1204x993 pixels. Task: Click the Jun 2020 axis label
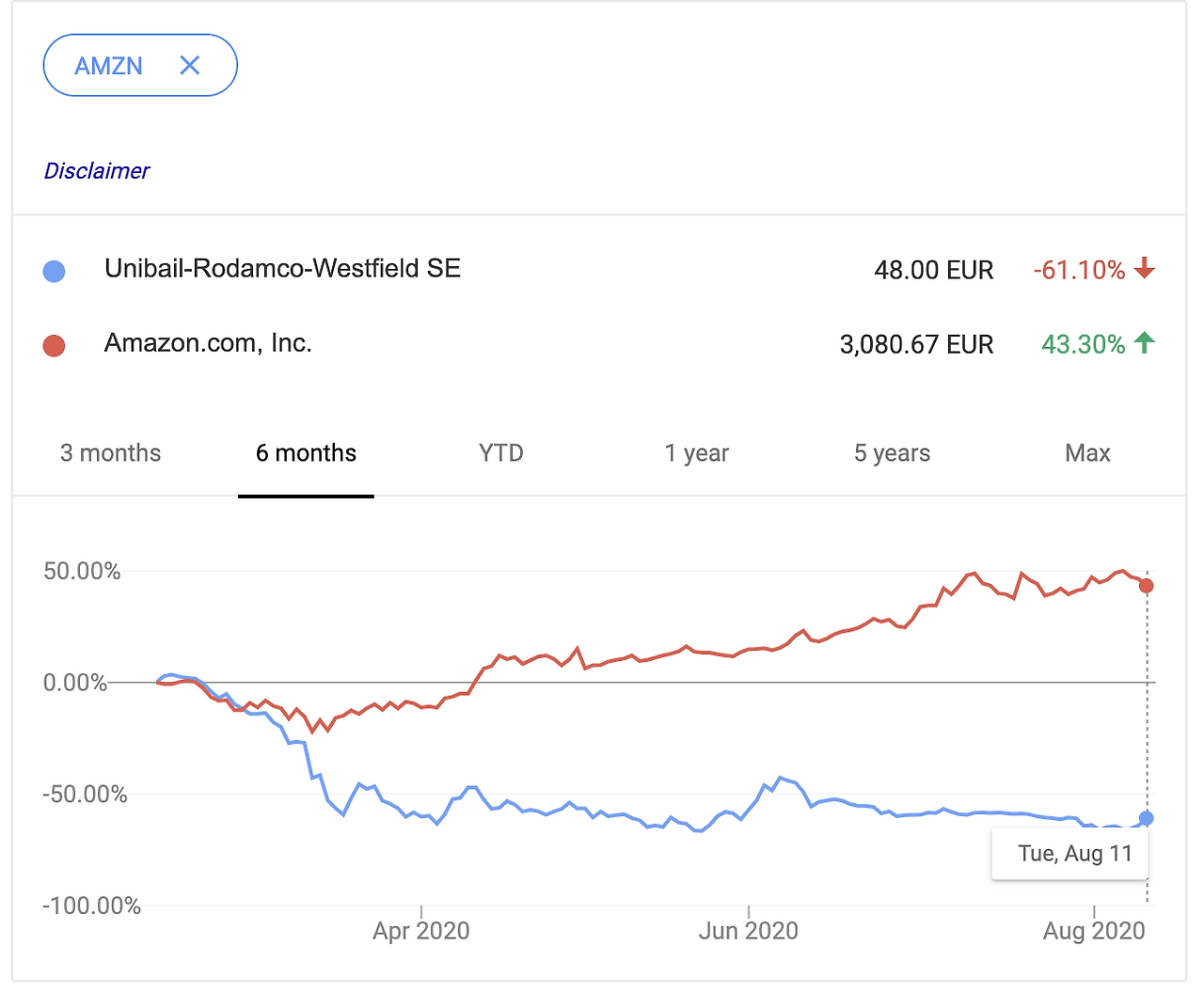[748, 931]
